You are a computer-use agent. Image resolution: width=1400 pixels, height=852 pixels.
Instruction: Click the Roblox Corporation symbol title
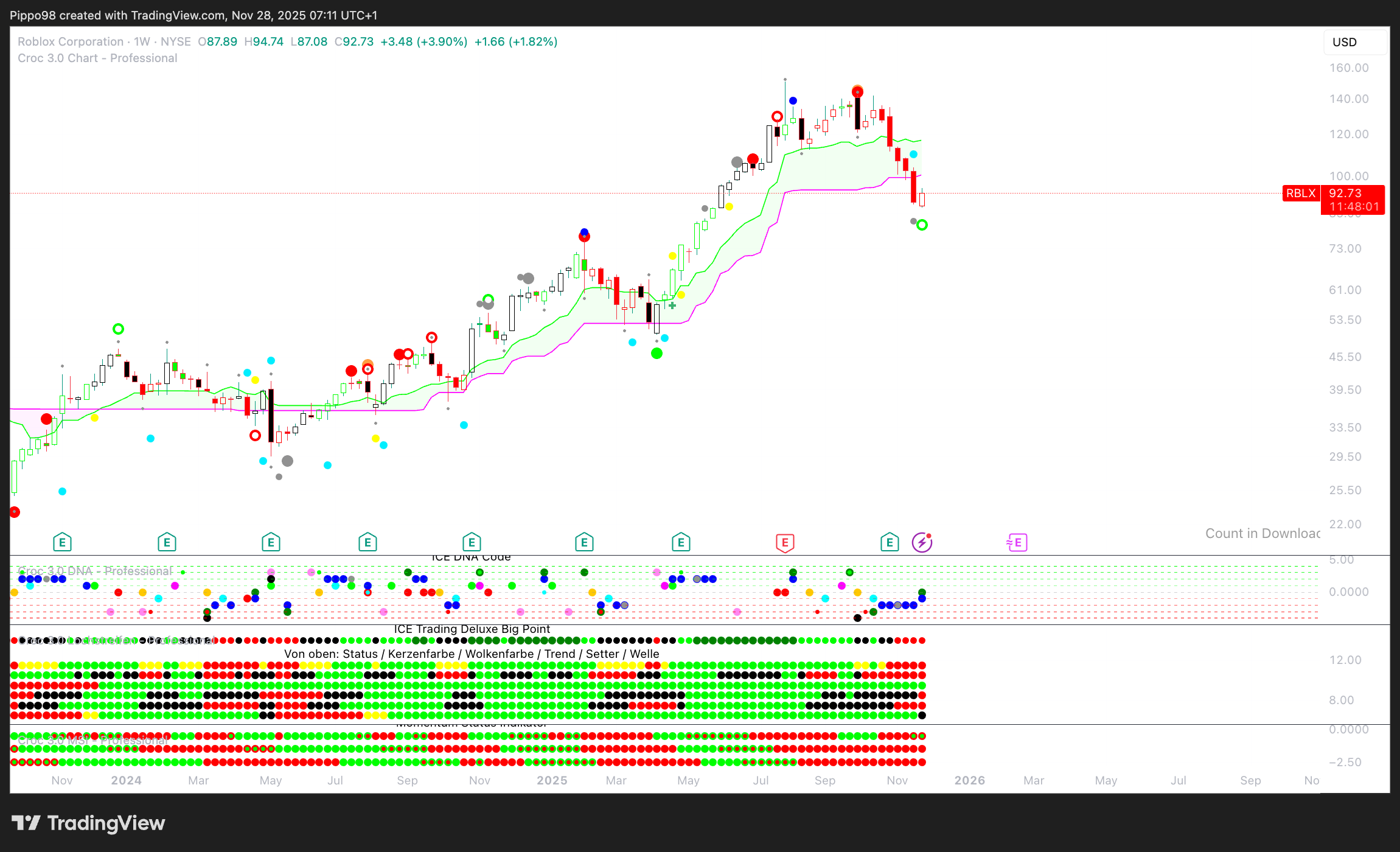(x=71, y=41)
